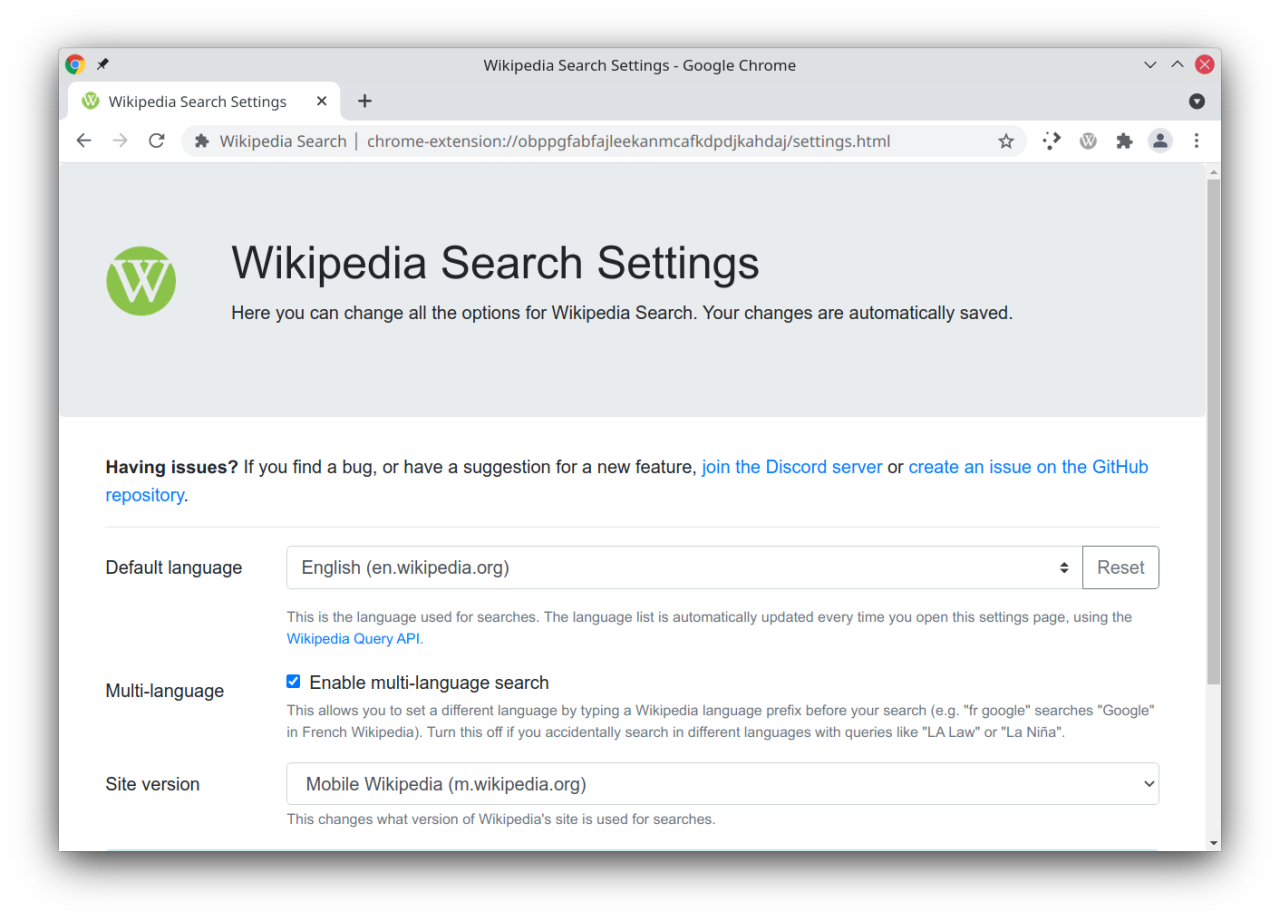Click the browser forward arrow
1280x921 pixels.
(120, 141)
